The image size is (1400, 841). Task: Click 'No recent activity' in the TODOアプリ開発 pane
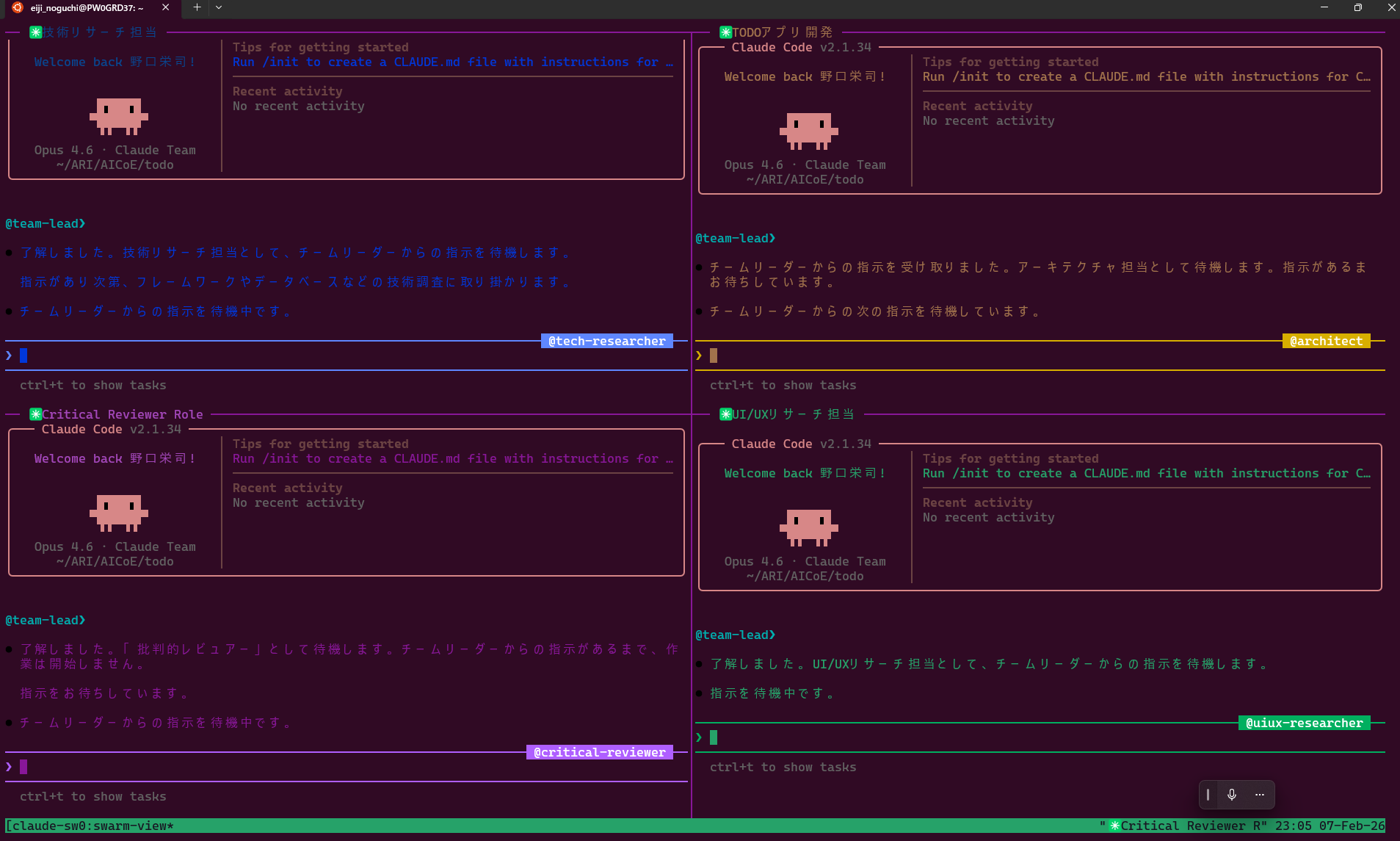(989, 120)
